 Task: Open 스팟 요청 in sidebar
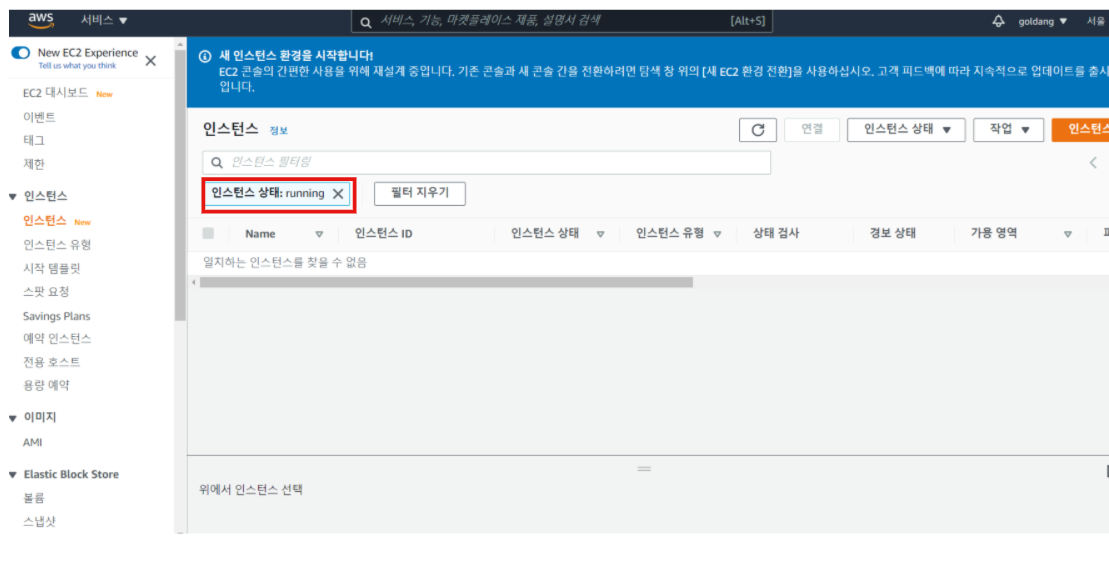46,292
